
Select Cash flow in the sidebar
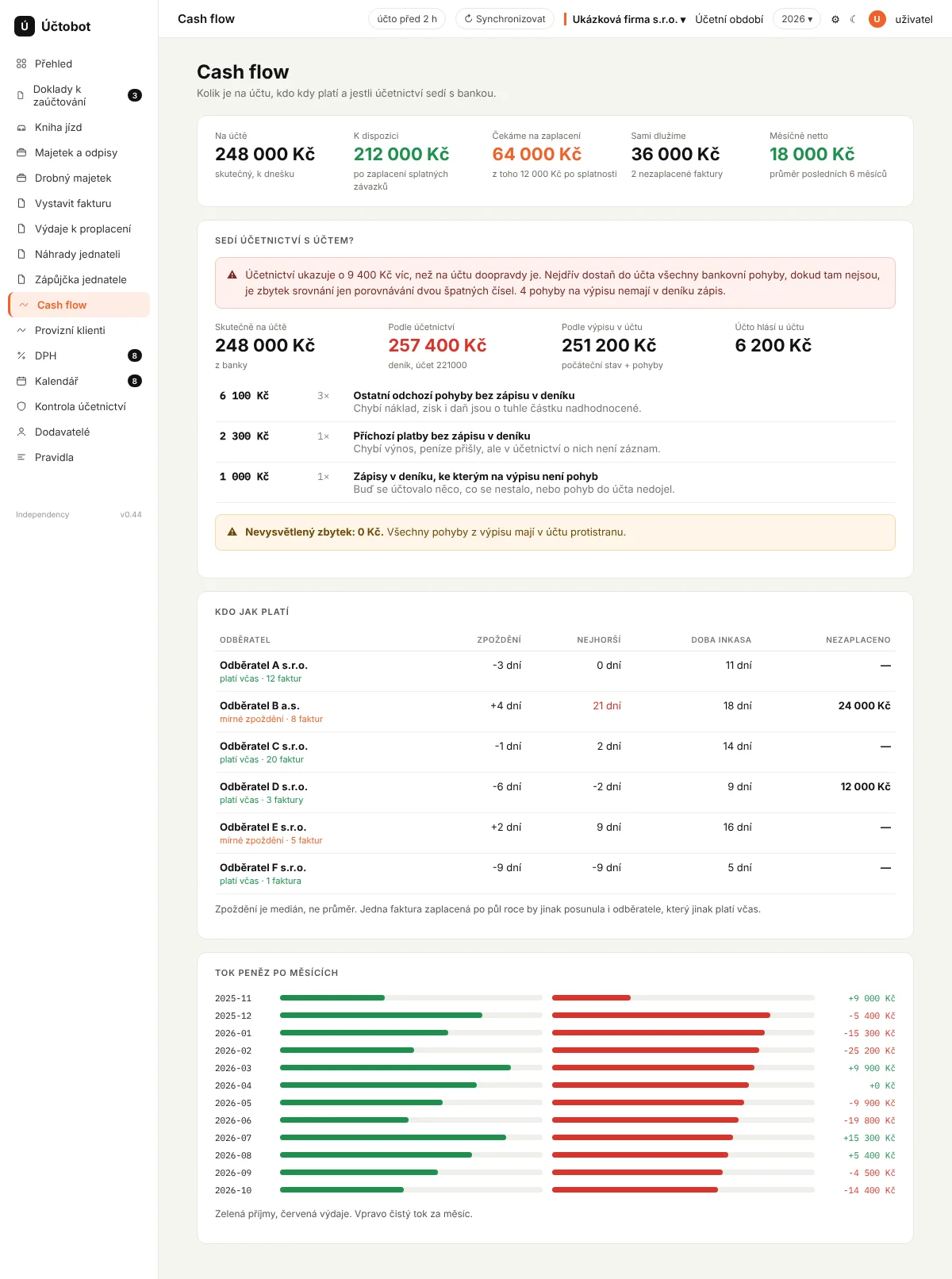point(79,305)
